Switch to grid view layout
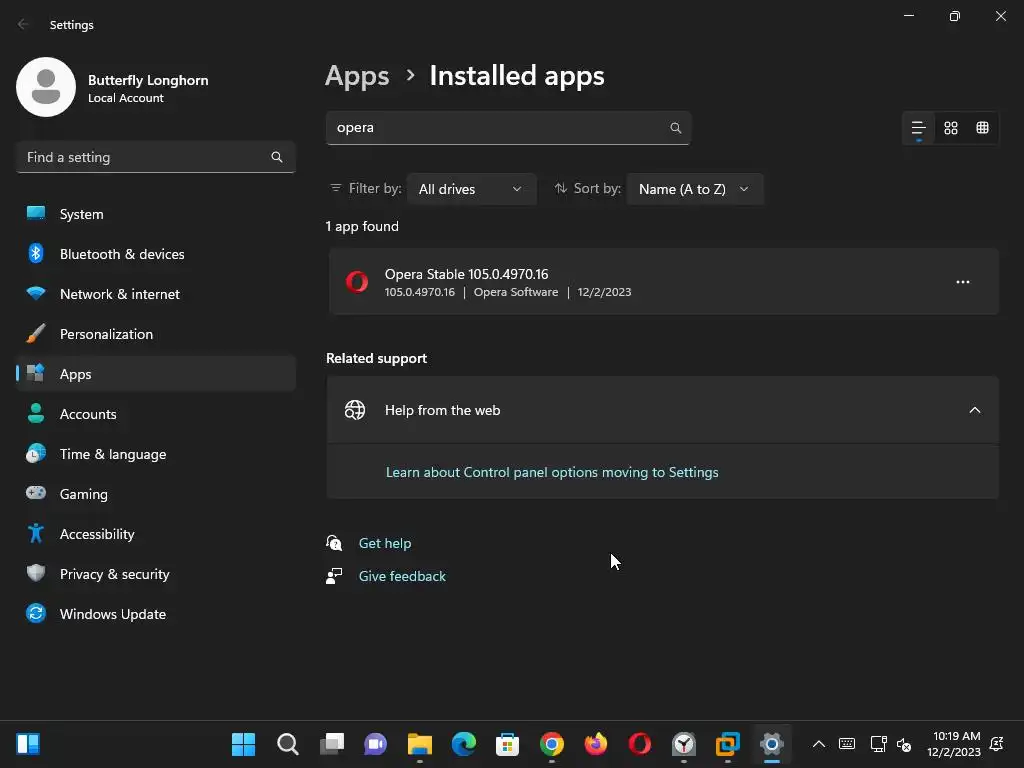 pyautogui.click(x=951, y=128)
